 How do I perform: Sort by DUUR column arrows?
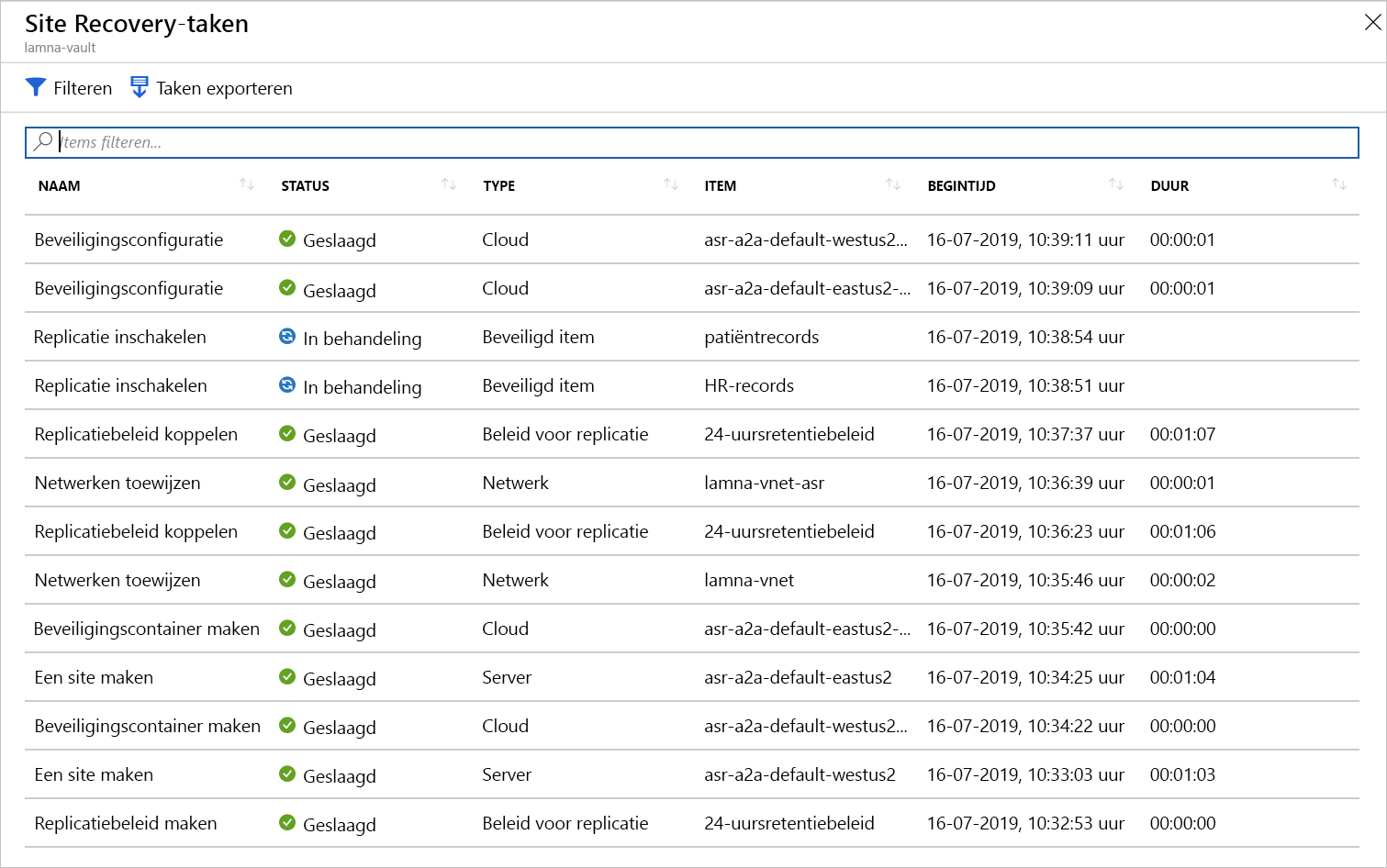(1339, 184)
